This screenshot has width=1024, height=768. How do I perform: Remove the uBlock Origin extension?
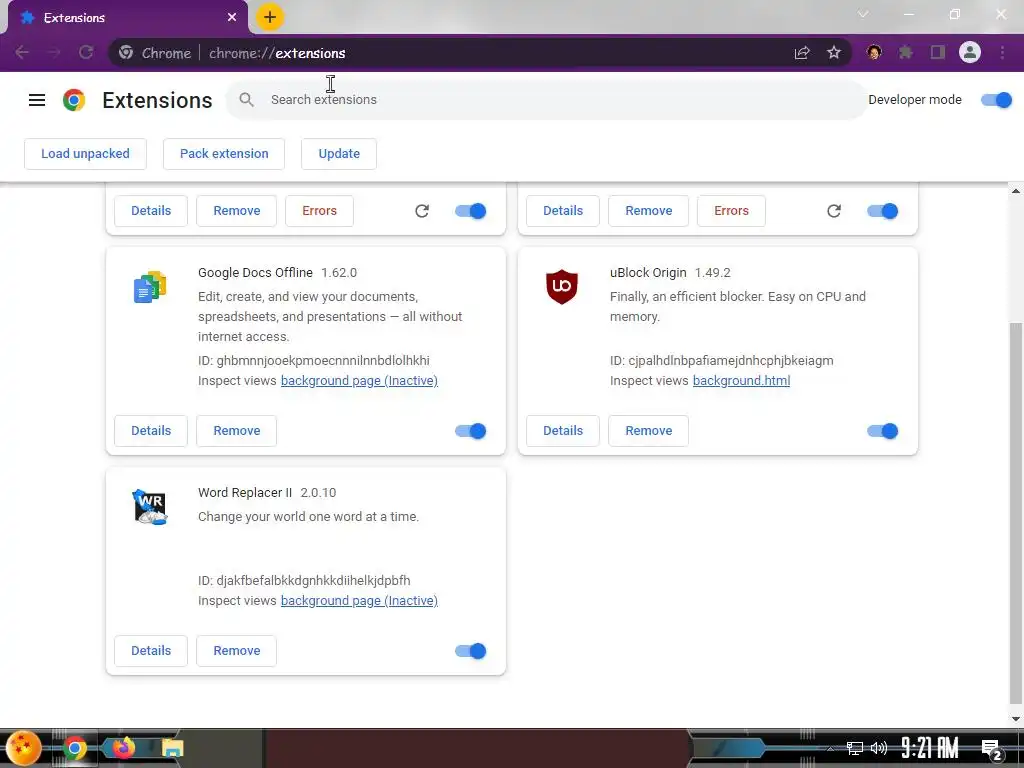[x=648, y=431]
